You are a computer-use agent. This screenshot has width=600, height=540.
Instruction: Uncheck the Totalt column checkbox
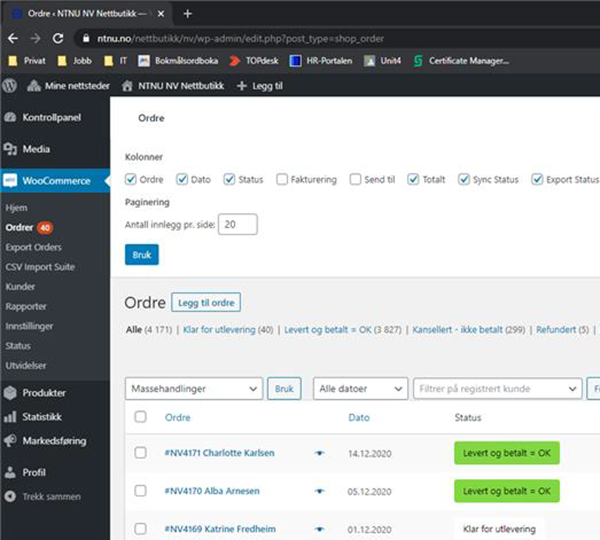pyautogui.click(x=413, y=179)
